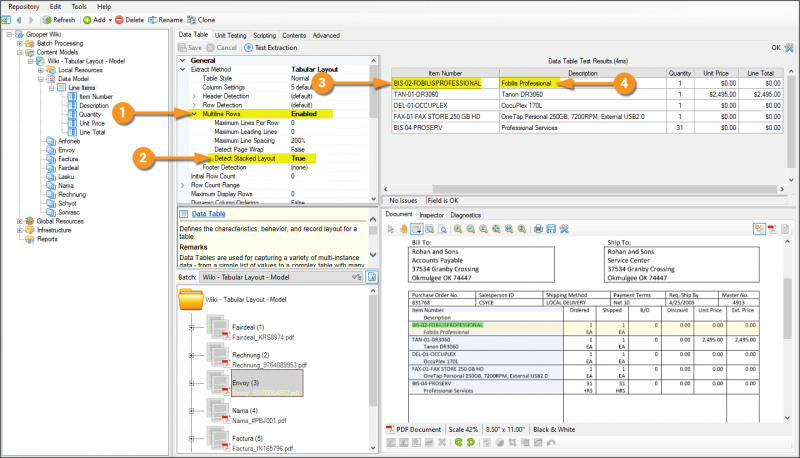This screenshot has height=458, width=800.
Task: Expand the Header Detection property
Action: tap(195, 95)
